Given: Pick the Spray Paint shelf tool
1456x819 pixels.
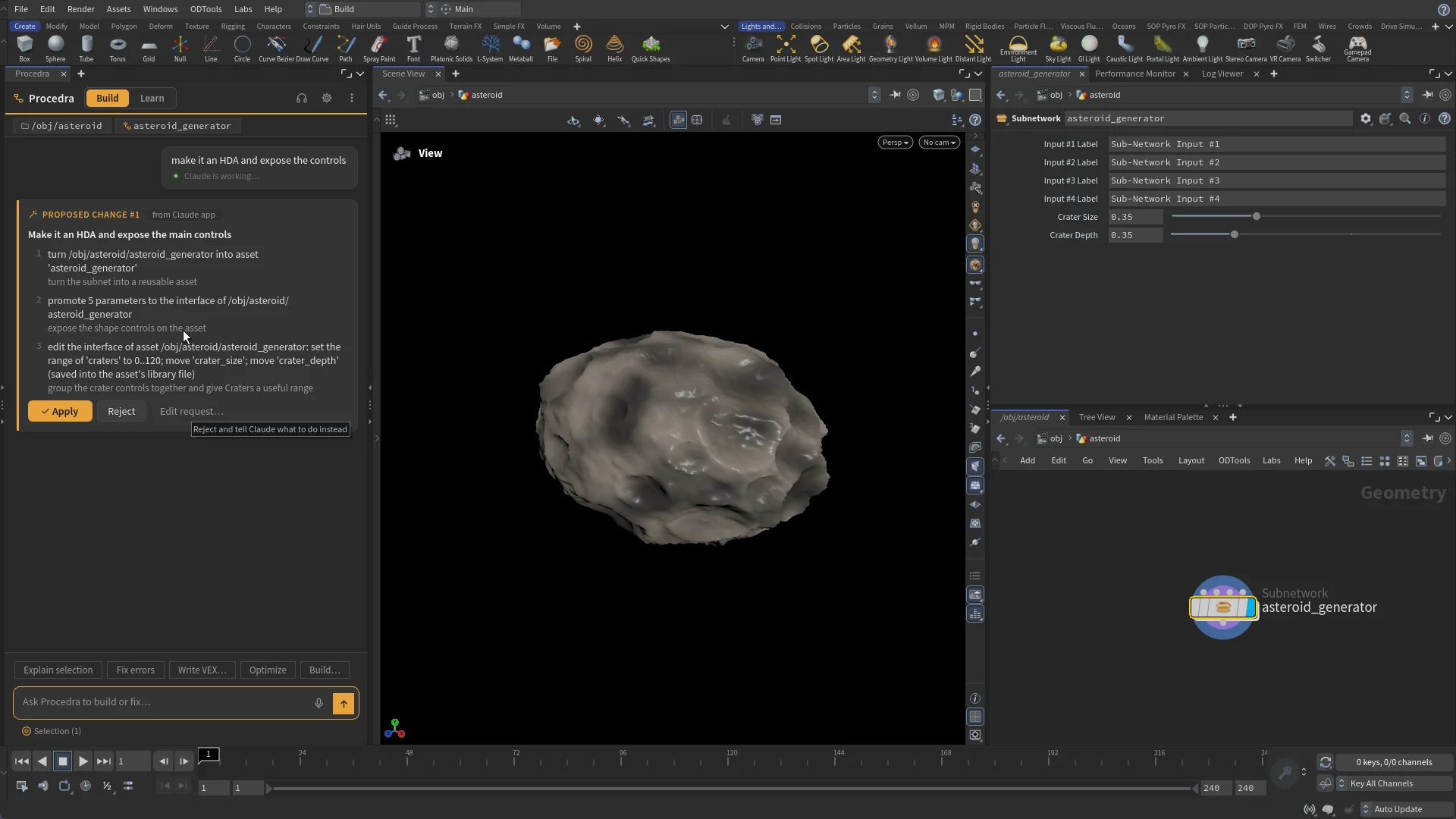Looking at the screenshot, I should pyautogui.click(x=379, y=49).
